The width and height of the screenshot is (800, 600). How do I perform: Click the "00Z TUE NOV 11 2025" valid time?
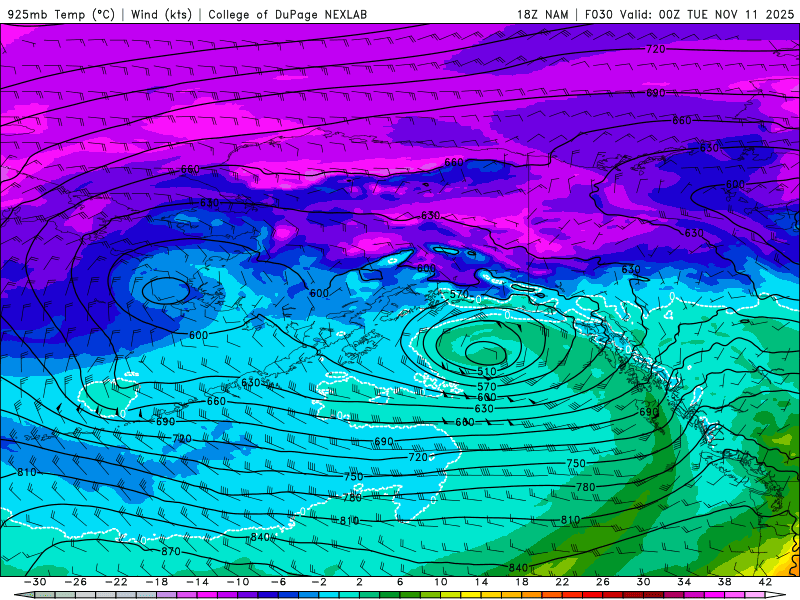pyautogui.click(x=726, y=15)
